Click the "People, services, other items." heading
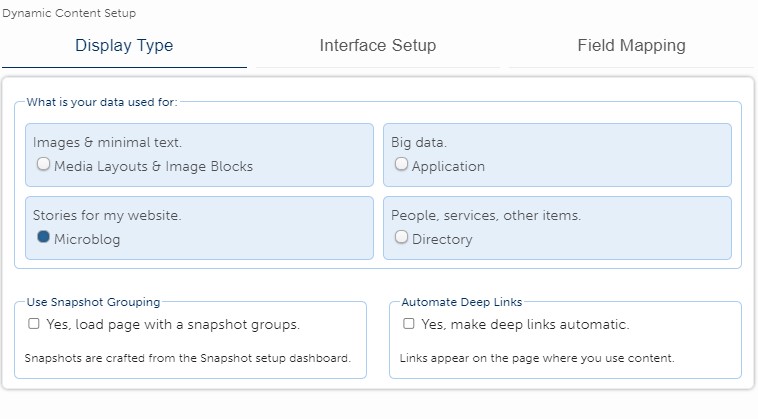 pyautogui.click(x=486, y=215)
